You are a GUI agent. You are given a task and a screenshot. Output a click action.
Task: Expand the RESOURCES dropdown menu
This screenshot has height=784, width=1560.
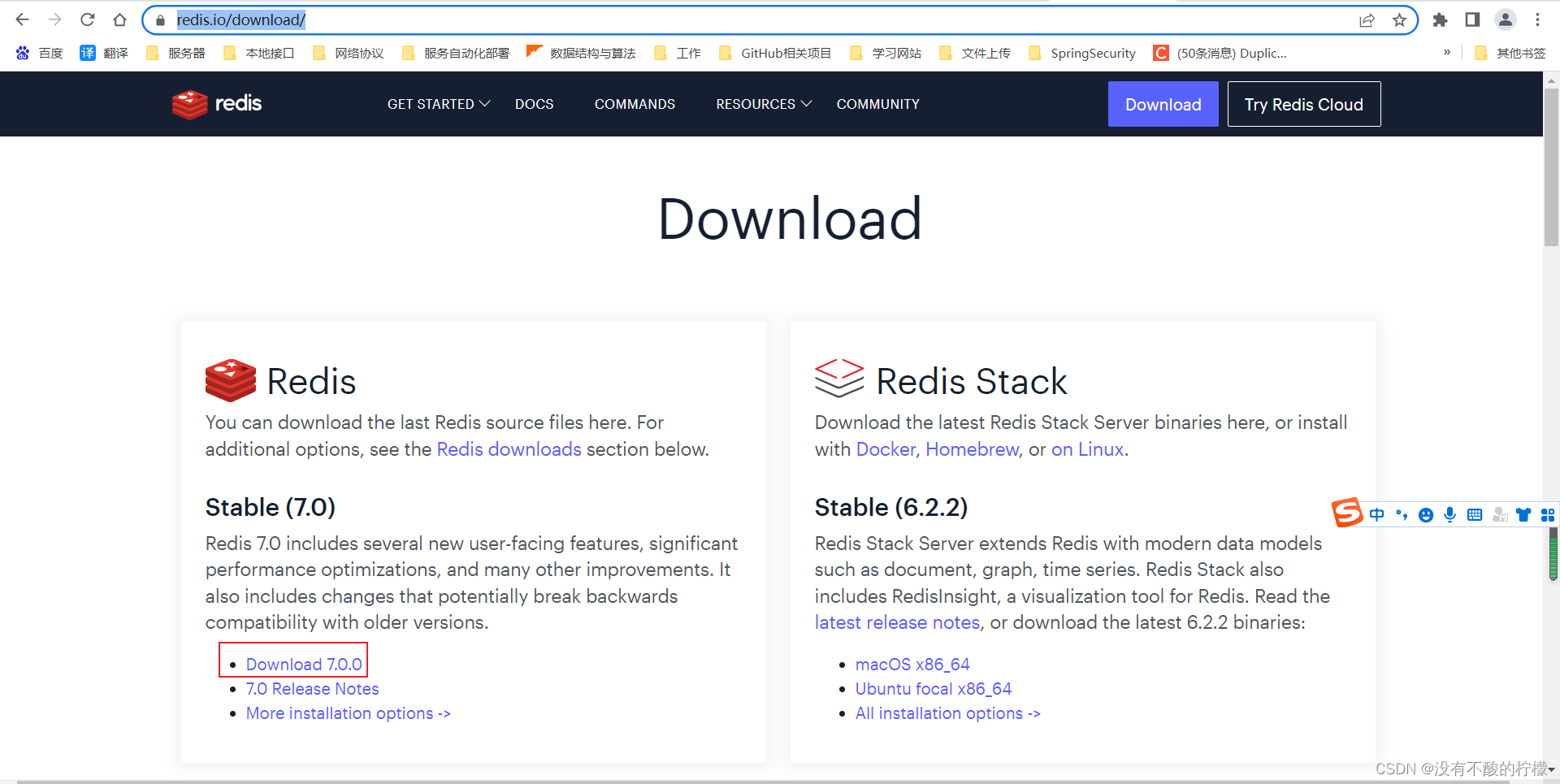[764, 104]
